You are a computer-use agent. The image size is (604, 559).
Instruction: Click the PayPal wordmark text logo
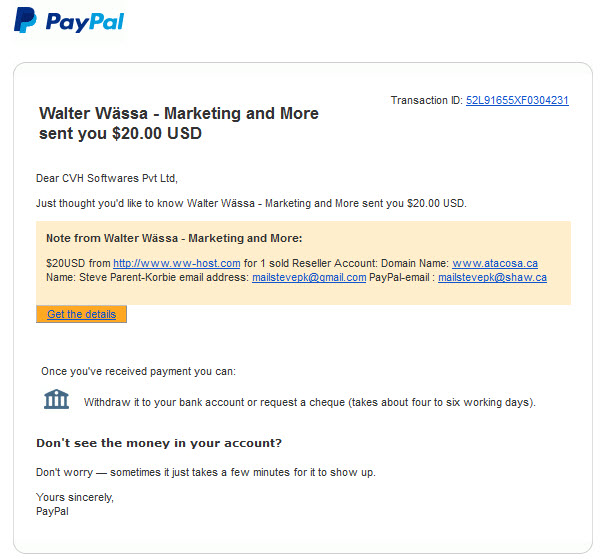coord(85,22)
